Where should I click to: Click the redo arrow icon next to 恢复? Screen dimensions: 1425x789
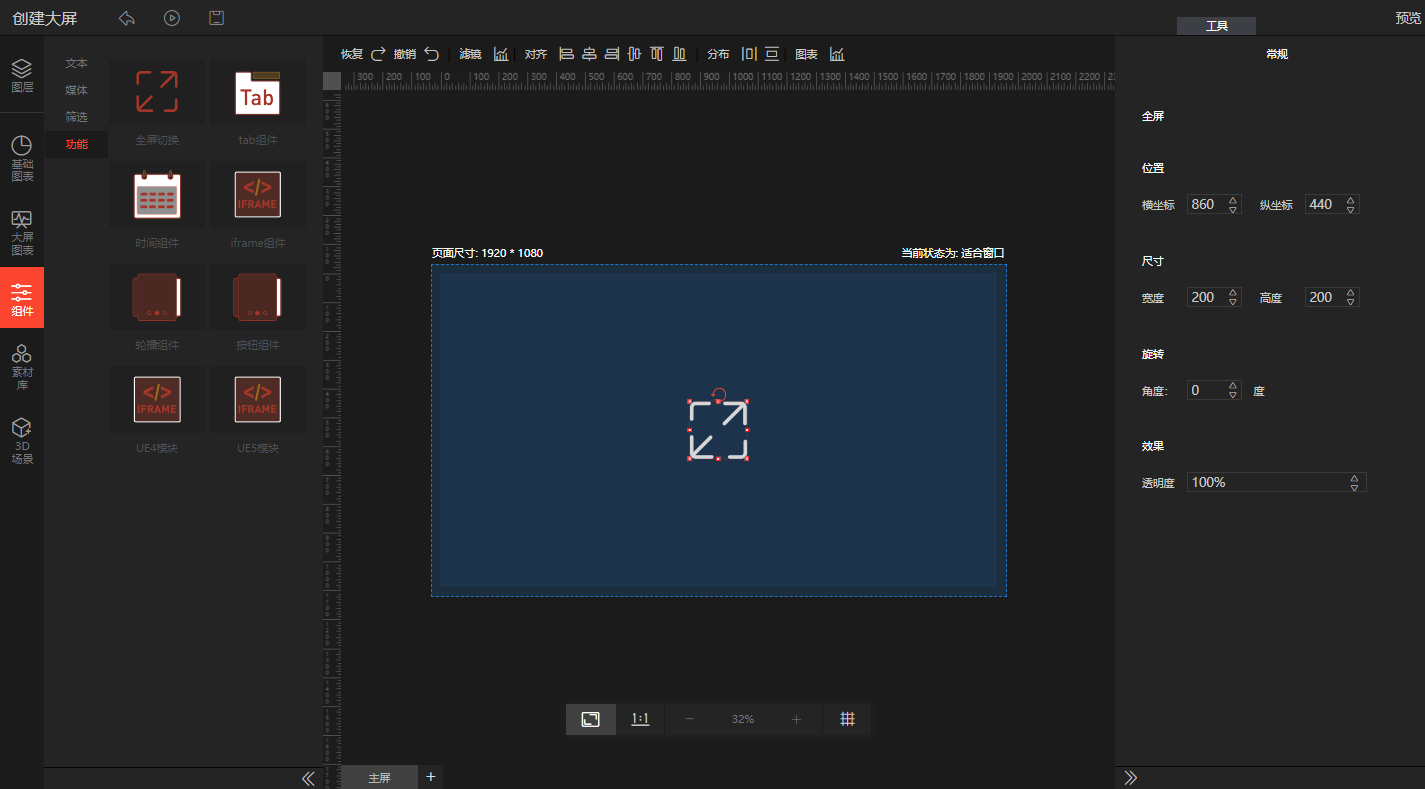(x=378, y=54)
